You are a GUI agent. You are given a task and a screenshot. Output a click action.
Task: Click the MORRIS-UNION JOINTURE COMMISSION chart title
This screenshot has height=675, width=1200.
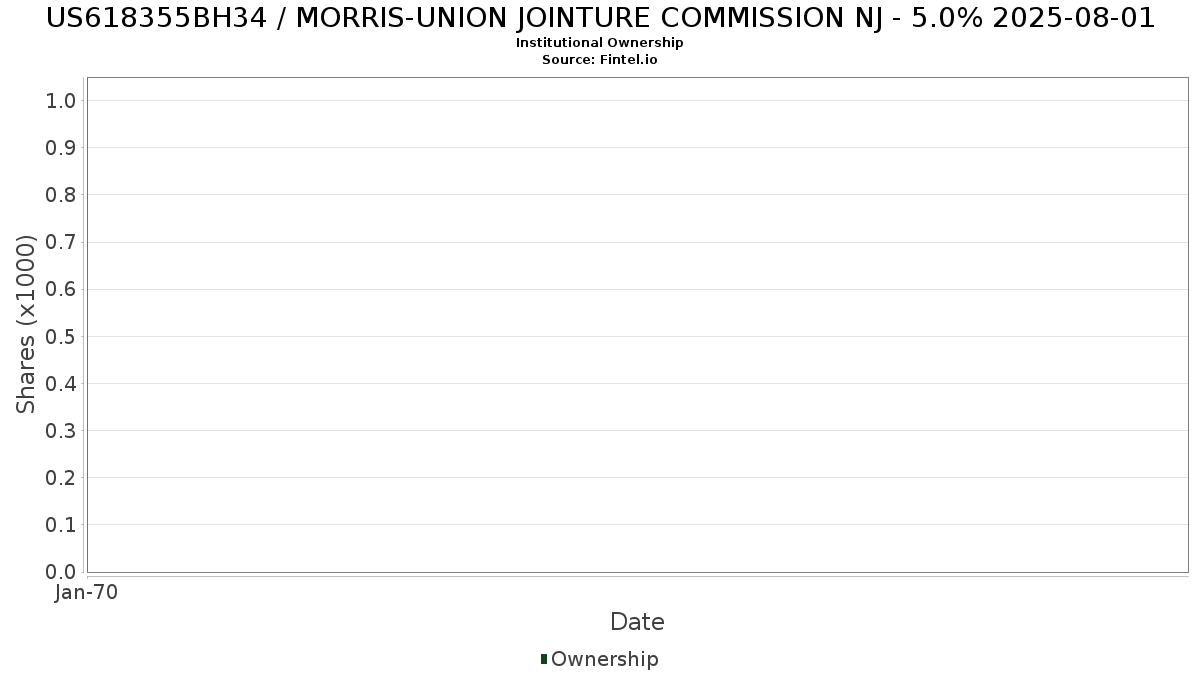tap(600, 18)
